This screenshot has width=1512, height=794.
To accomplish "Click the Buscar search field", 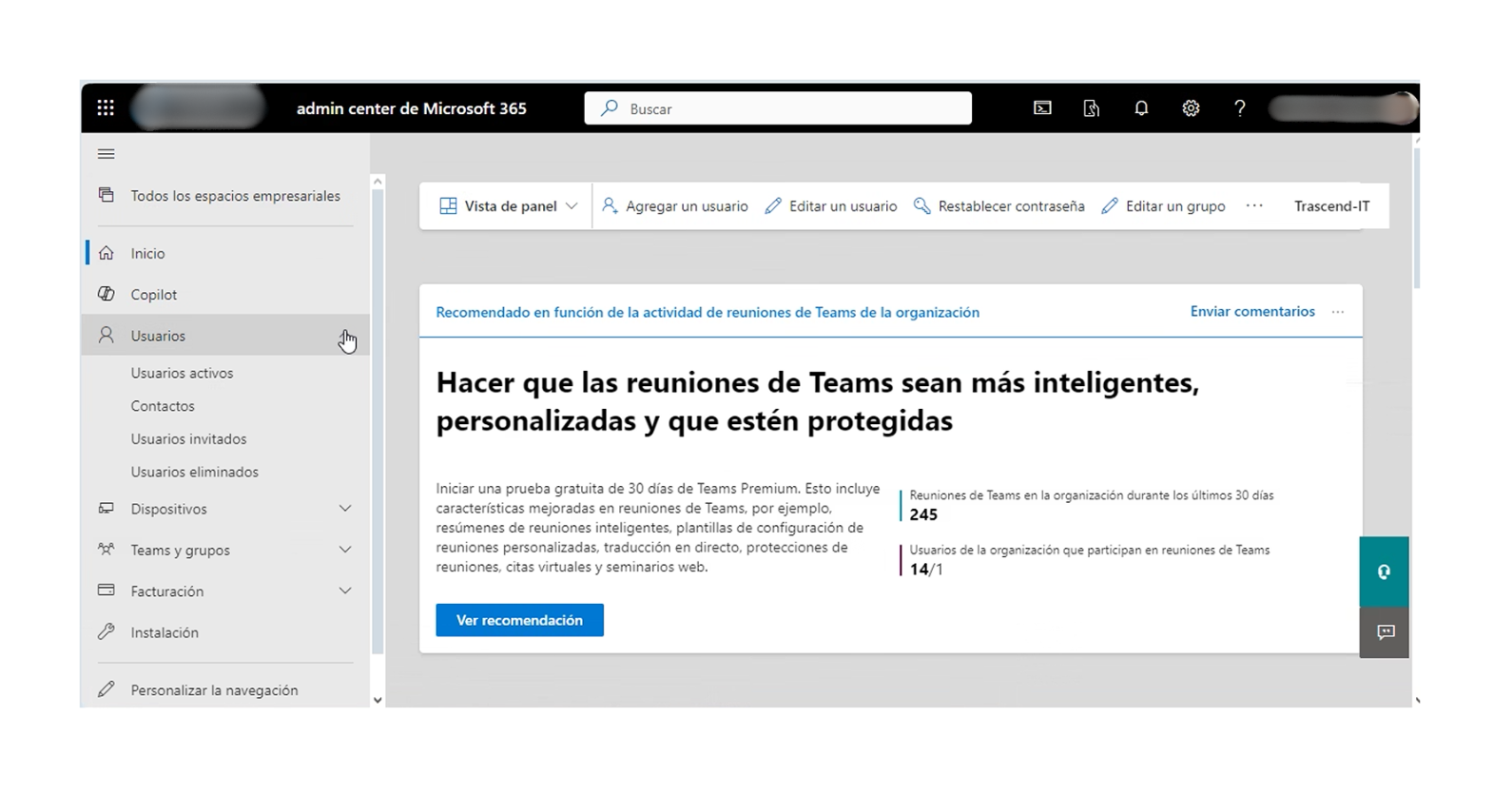I will [778, 108].
